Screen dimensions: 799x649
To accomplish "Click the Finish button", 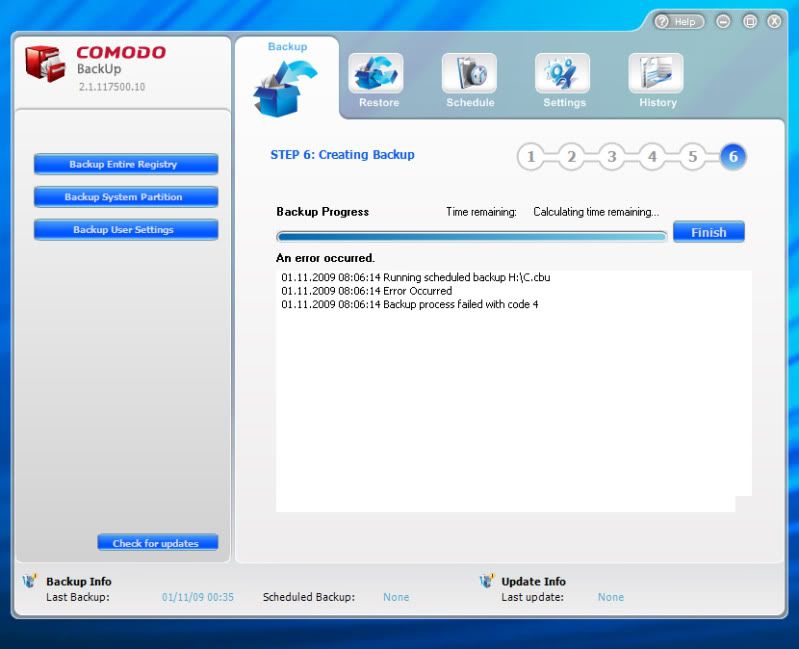I will (x=709, y=232).
